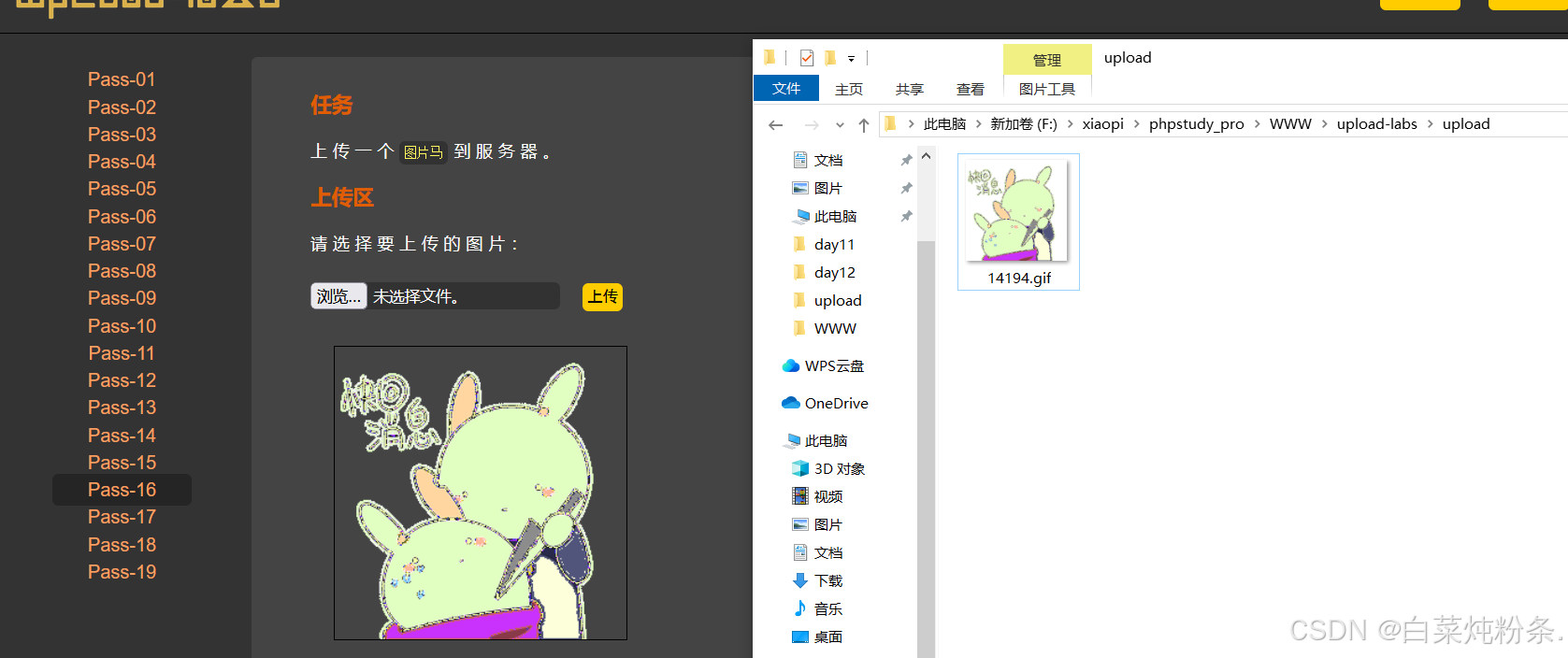Expand the chevron after phpstudy_pro in path
The width and height of the screenshot is (1568, 658).
[x=1257, y=124]
